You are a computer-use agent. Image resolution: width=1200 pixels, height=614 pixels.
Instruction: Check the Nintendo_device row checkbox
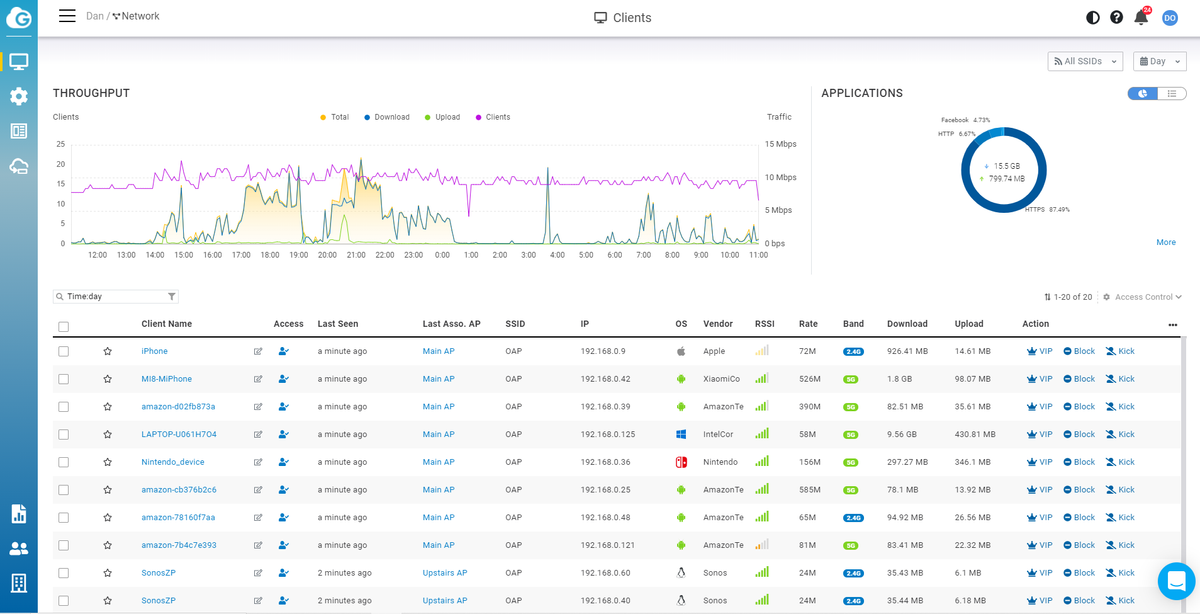tap(64, 462)
